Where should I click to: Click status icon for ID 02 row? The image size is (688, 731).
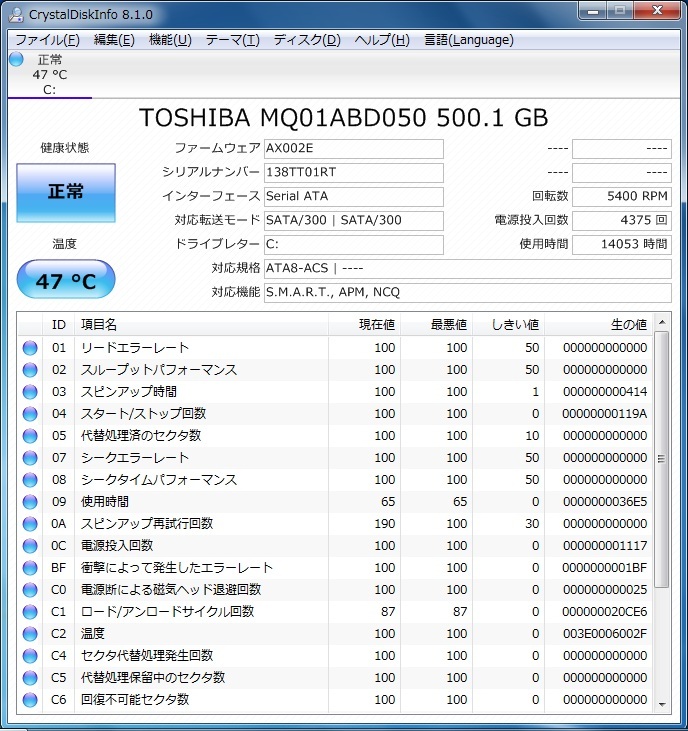tap(30, 370)
